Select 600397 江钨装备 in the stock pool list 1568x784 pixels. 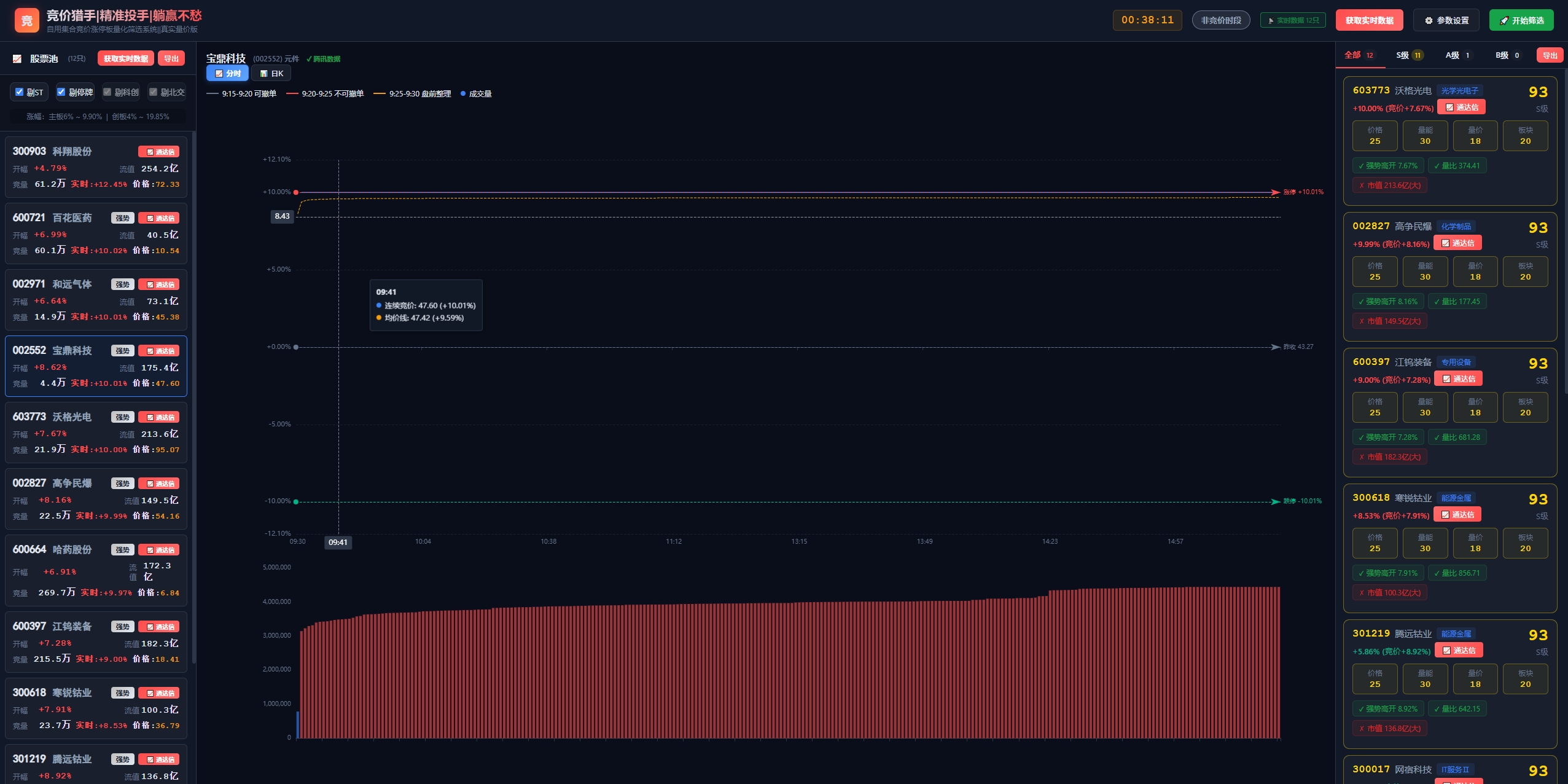(96, 642)
